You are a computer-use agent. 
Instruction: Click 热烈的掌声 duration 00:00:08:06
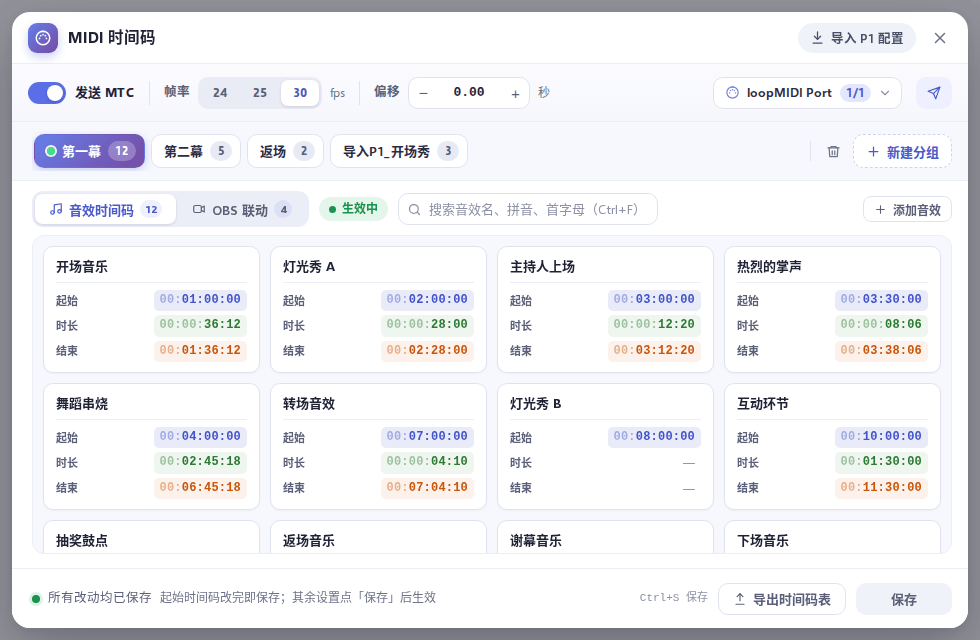(881, 324)
